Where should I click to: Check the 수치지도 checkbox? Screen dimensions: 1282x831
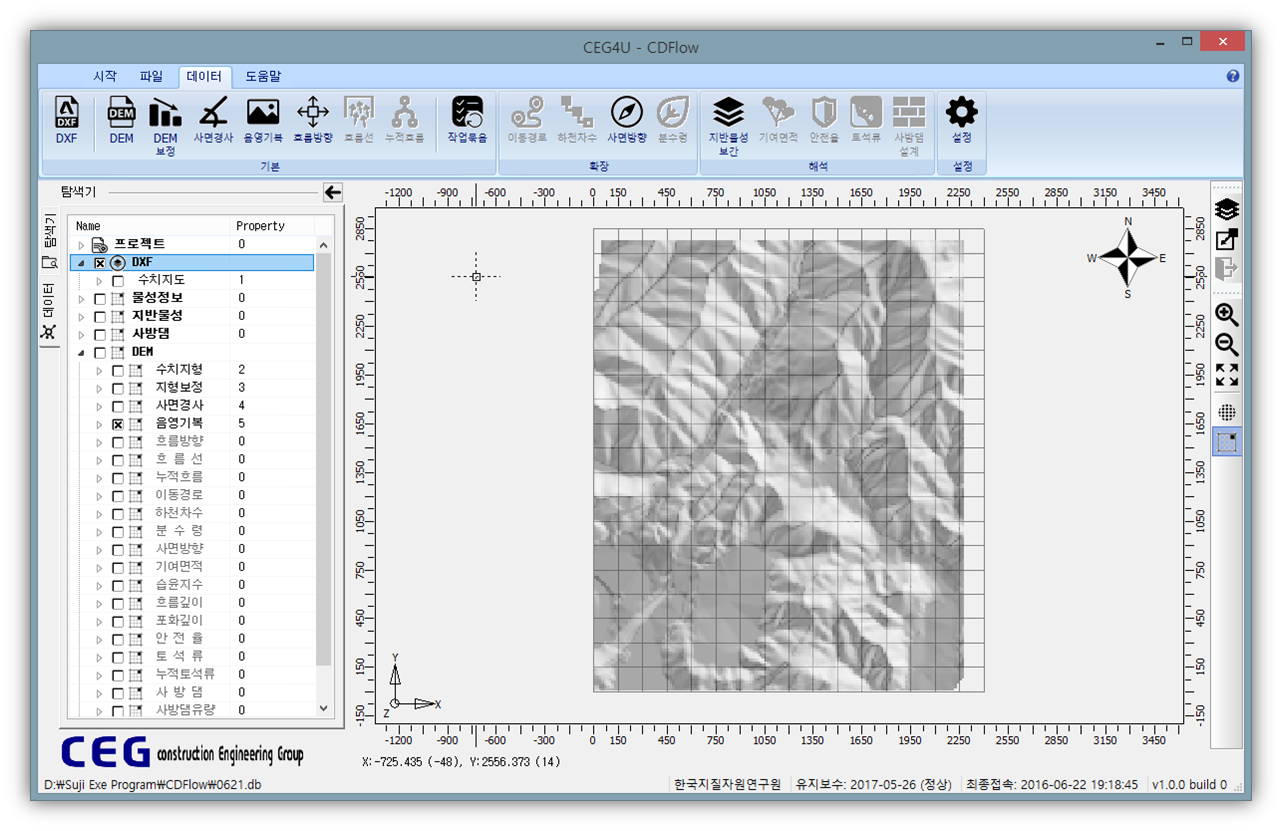click(118, 281)
